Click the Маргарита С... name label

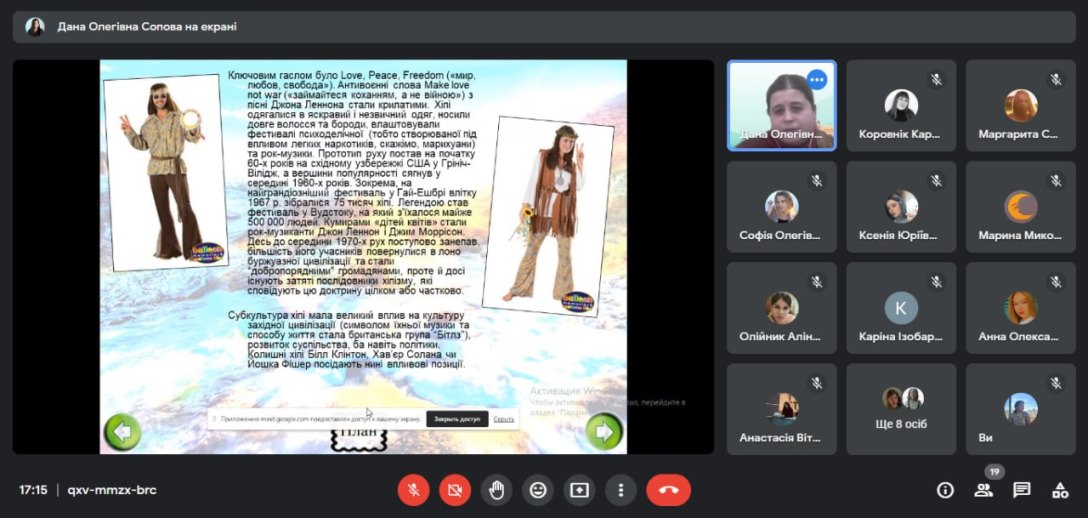(1019, 135)
